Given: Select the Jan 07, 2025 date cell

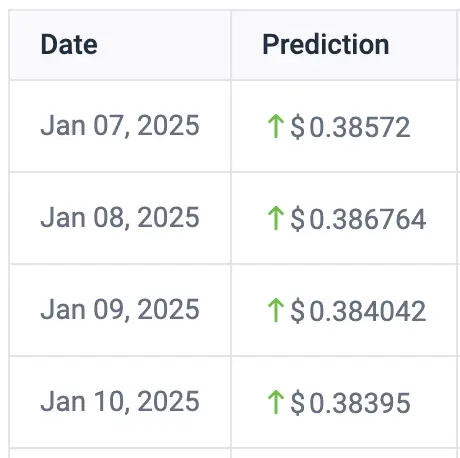Looking at the screenshot, I should (x=120, y=126).
